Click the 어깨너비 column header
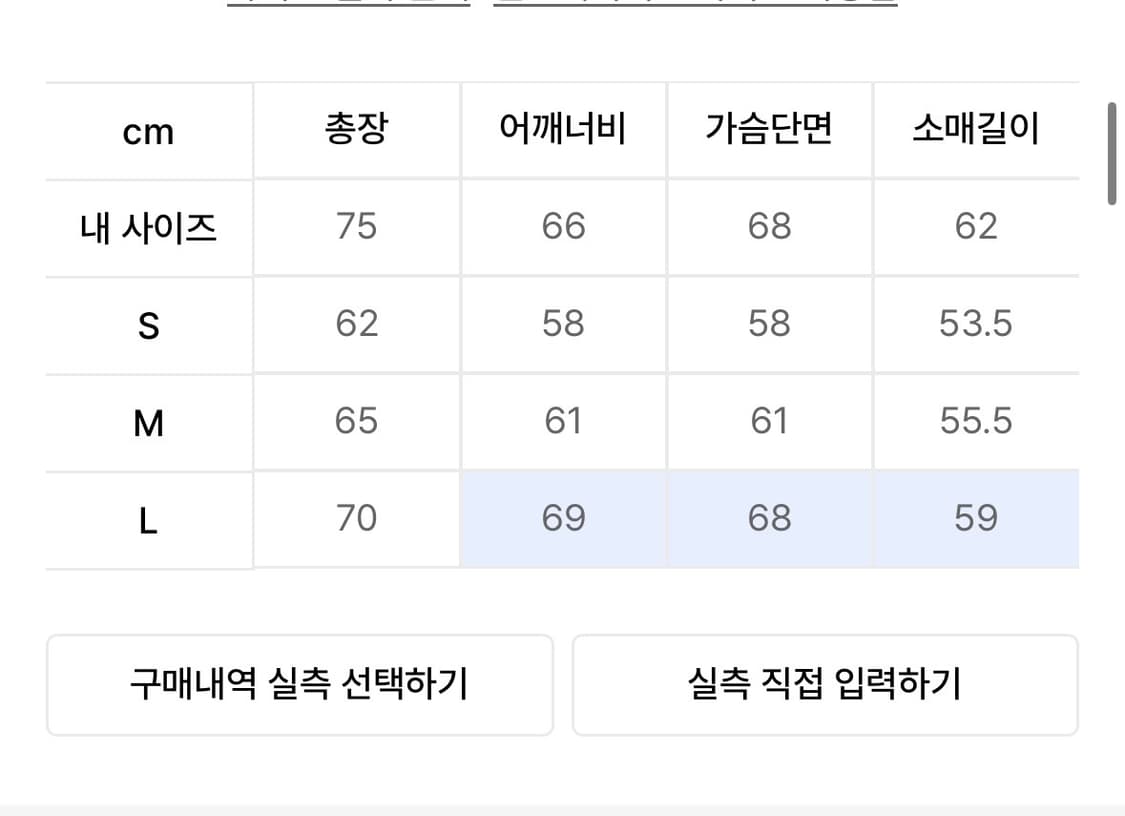The image size is (1125, 816). (x=563, y=131)
